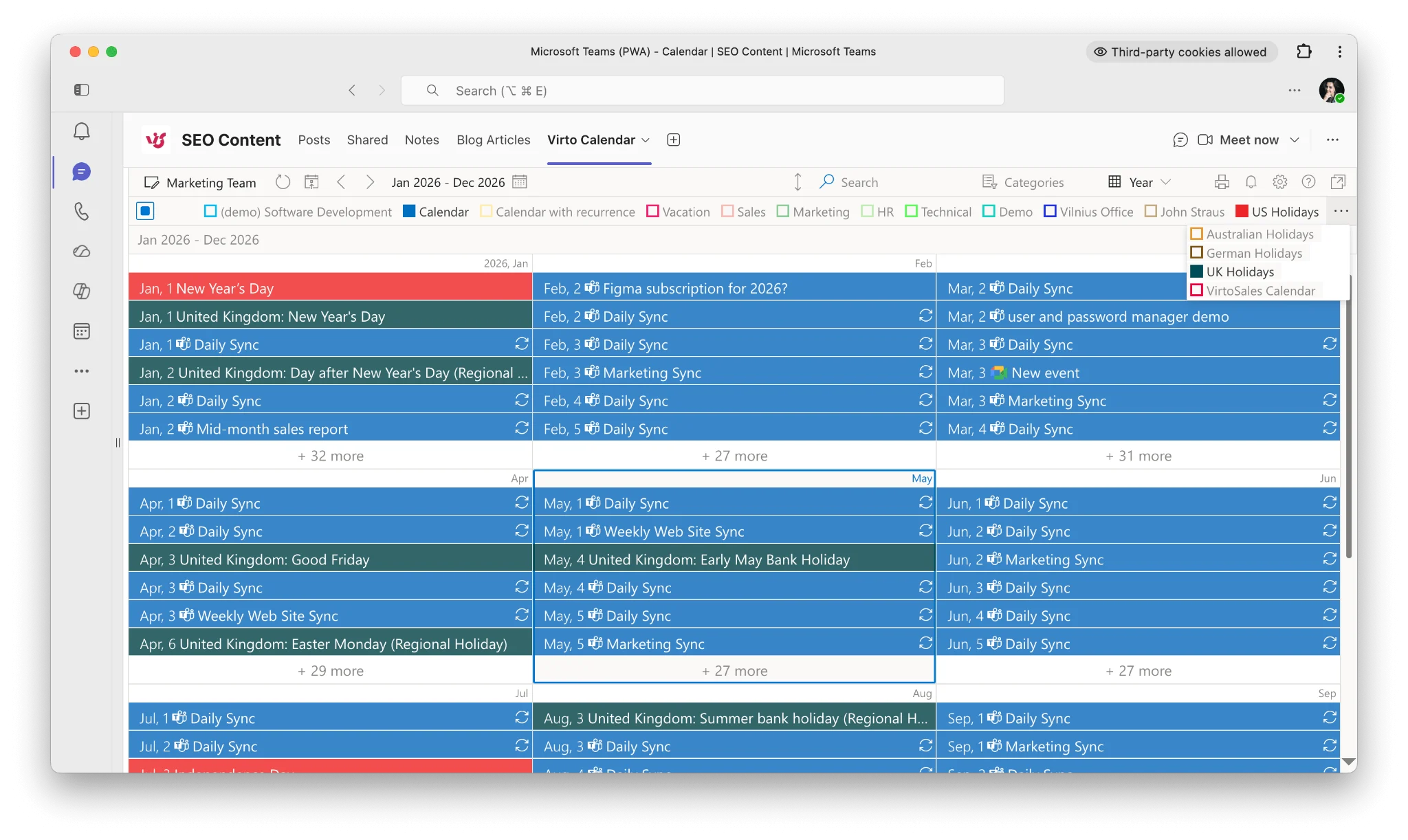Open the Activity bell in sidebar
The width and height of the screenshot is (1408, 840).
82,131
